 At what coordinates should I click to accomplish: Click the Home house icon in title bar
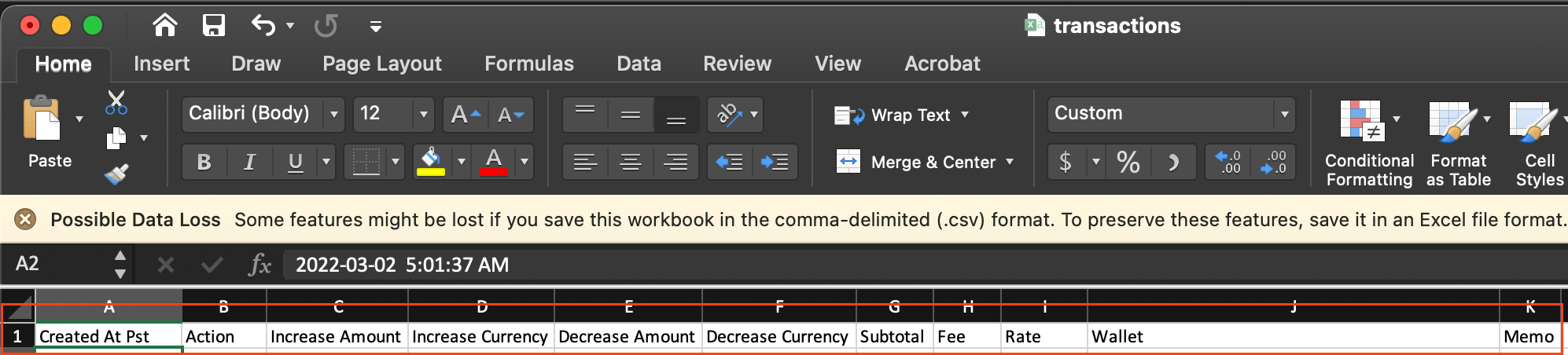tap(164, 26)
